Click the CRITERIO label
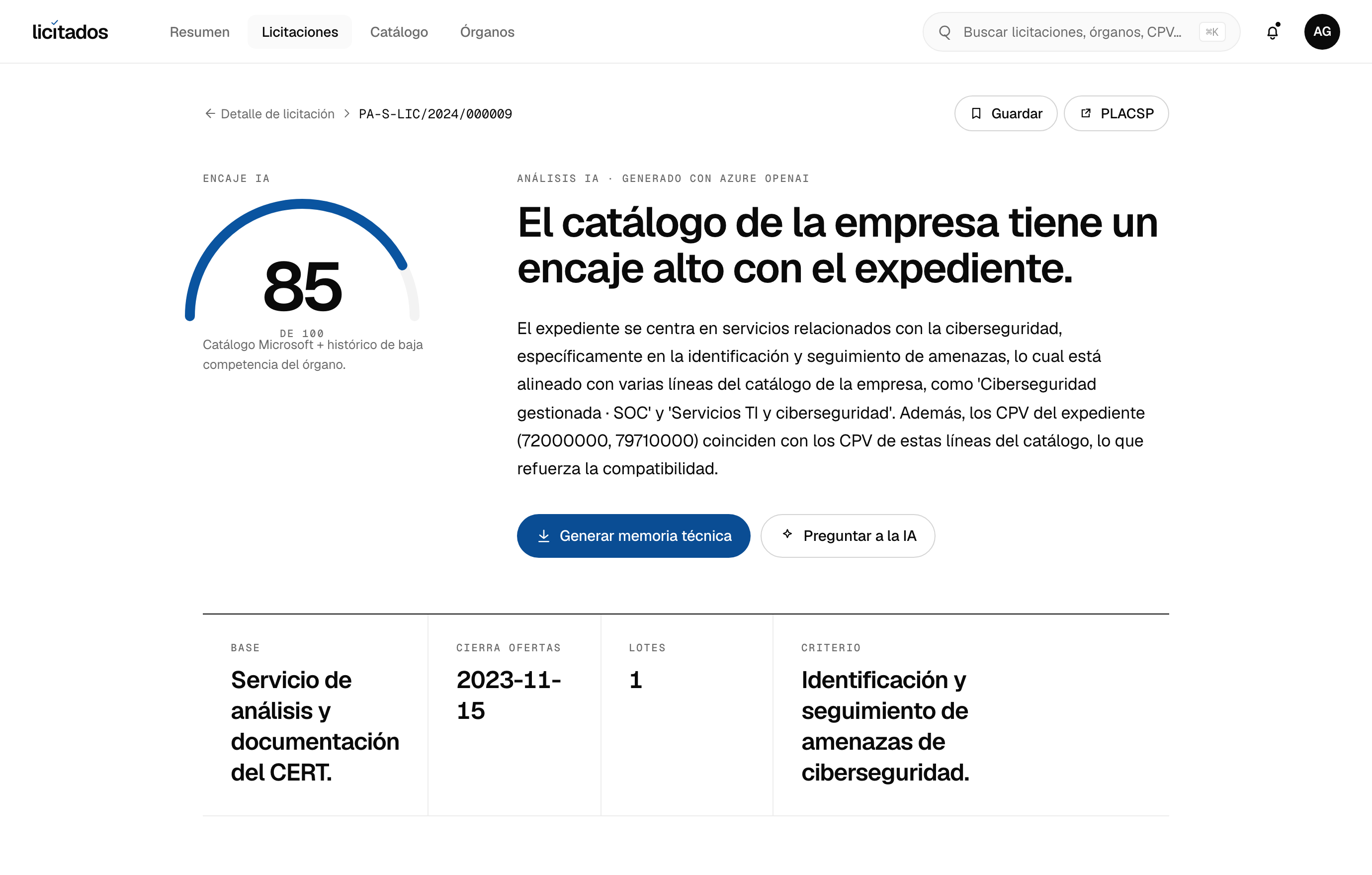The width and height of the screenshot is (1372, 875). [x=831, y=648]
